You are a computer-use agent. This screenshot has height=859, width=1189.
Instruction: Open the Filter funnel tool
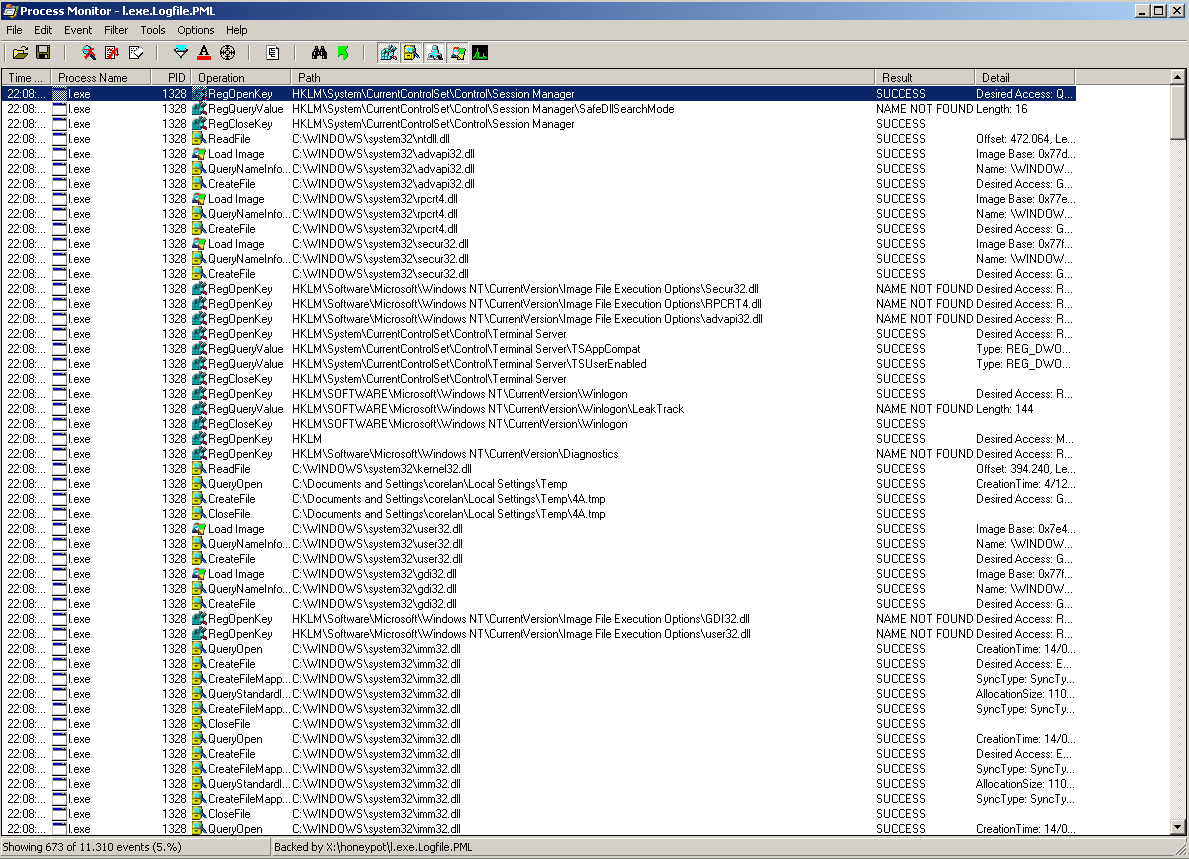click(181, 52)
